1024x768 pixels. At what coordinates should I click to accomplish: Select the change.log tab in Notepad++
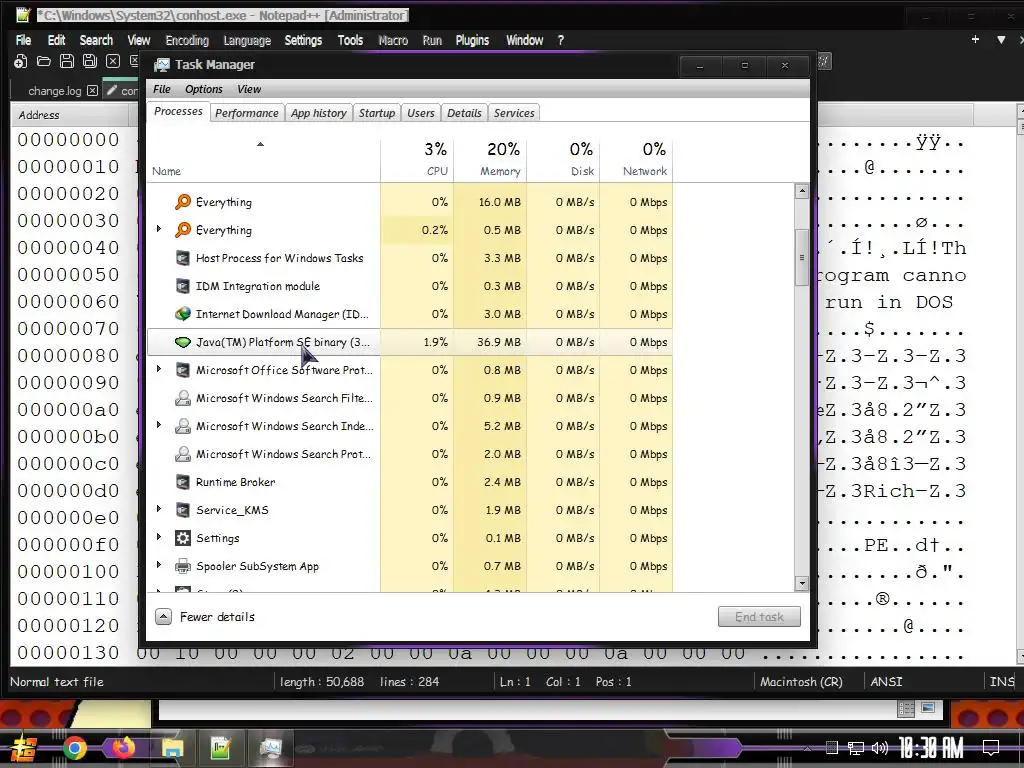(x=54, y=91)
